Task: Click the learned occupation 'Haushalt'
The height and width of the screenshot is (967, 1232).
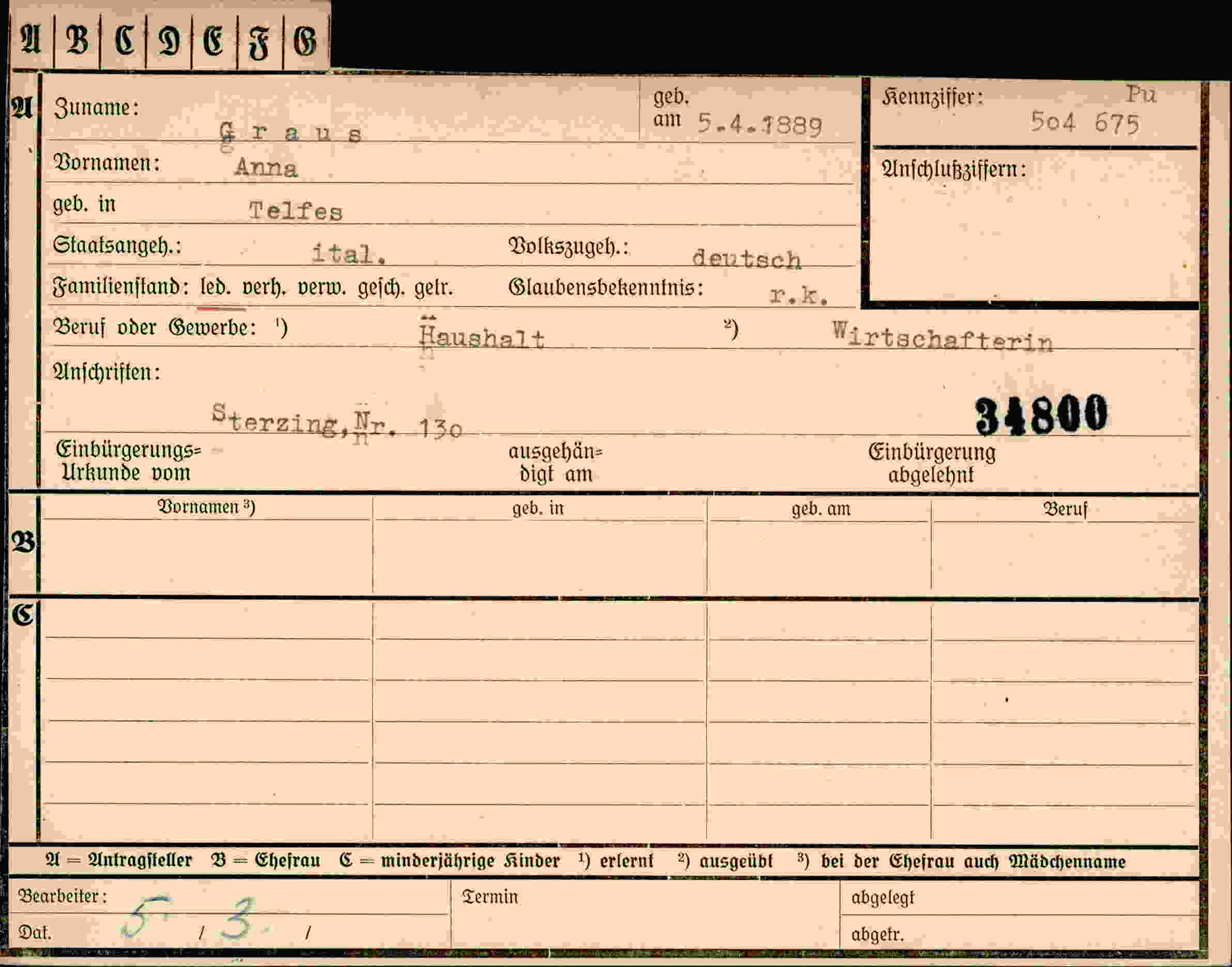Action: [482, 338]
